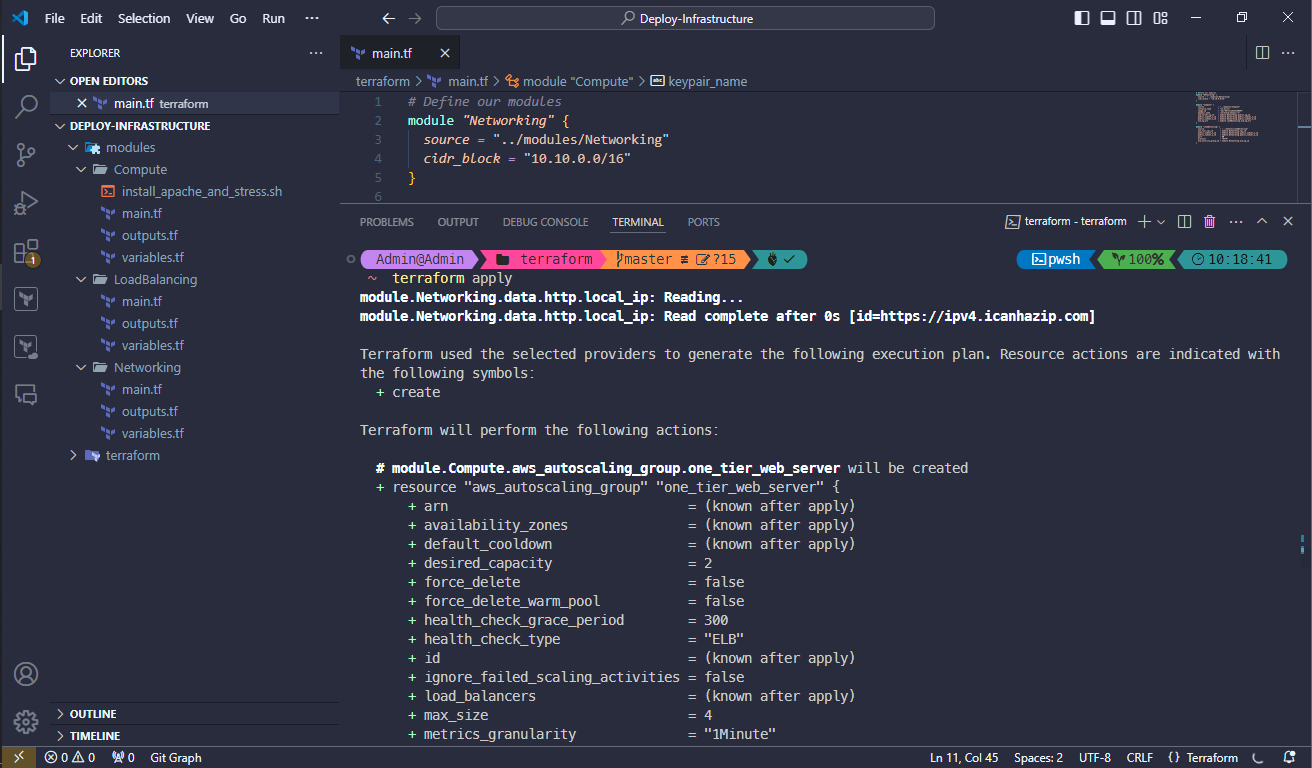Open the Edit menu
This screenshot has width=1312, height=768.
(x=91, y=18)
